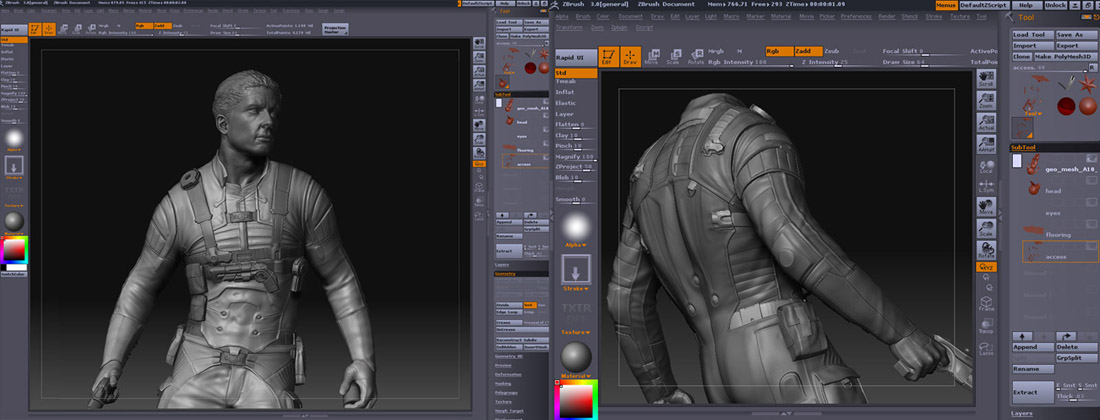Click the TXTR OFF texture thumbnail, right window
Screen dimensions: 1100x420
[576, 313]
